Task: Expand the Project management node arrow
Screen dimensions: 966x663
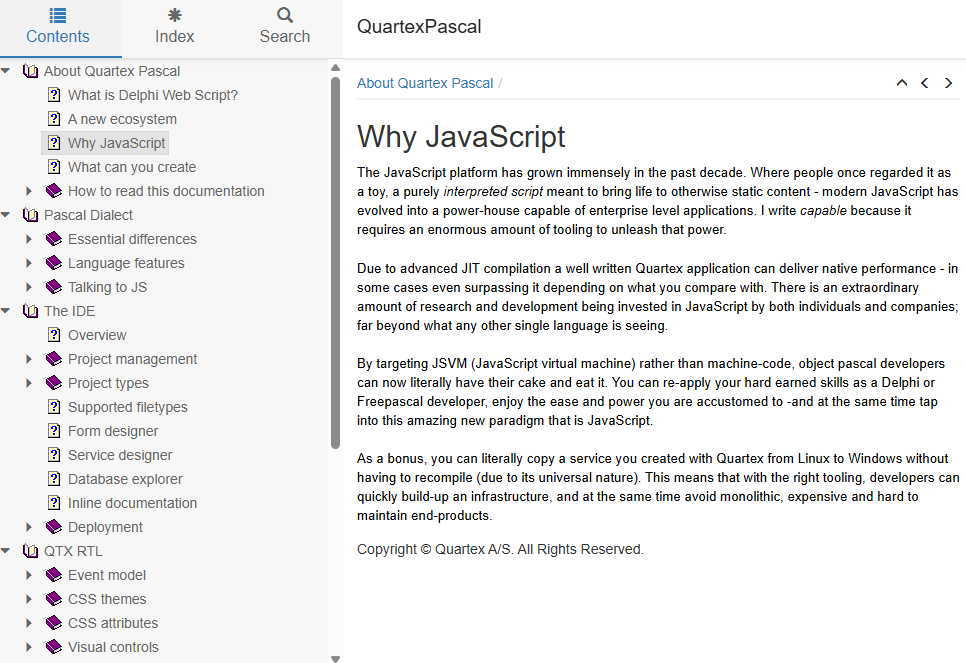Action: (29, 359)
